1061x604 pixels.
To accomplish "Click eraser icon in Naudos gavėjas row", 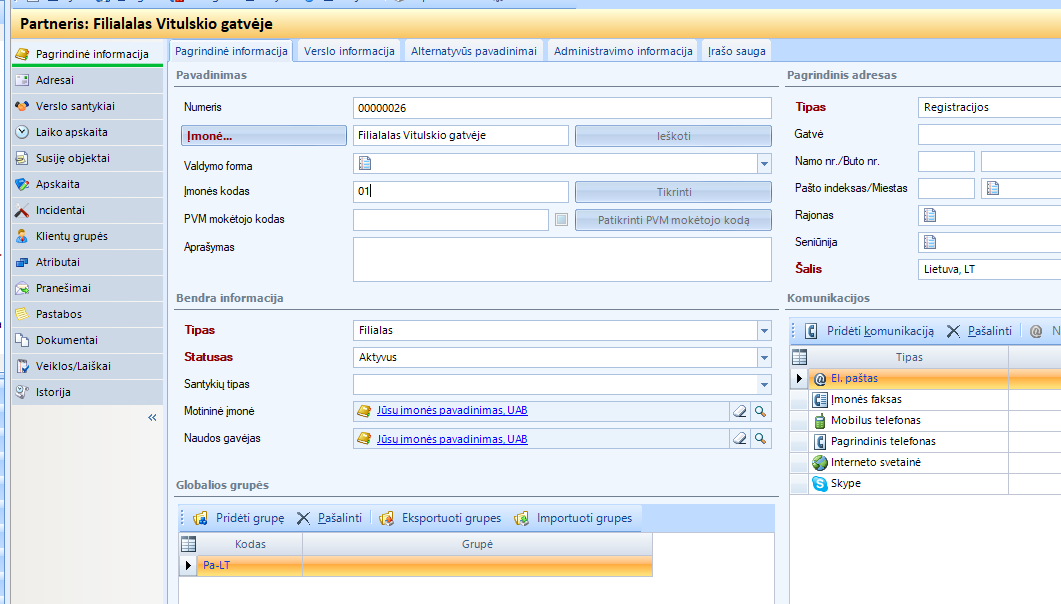I will click(740, 439).
